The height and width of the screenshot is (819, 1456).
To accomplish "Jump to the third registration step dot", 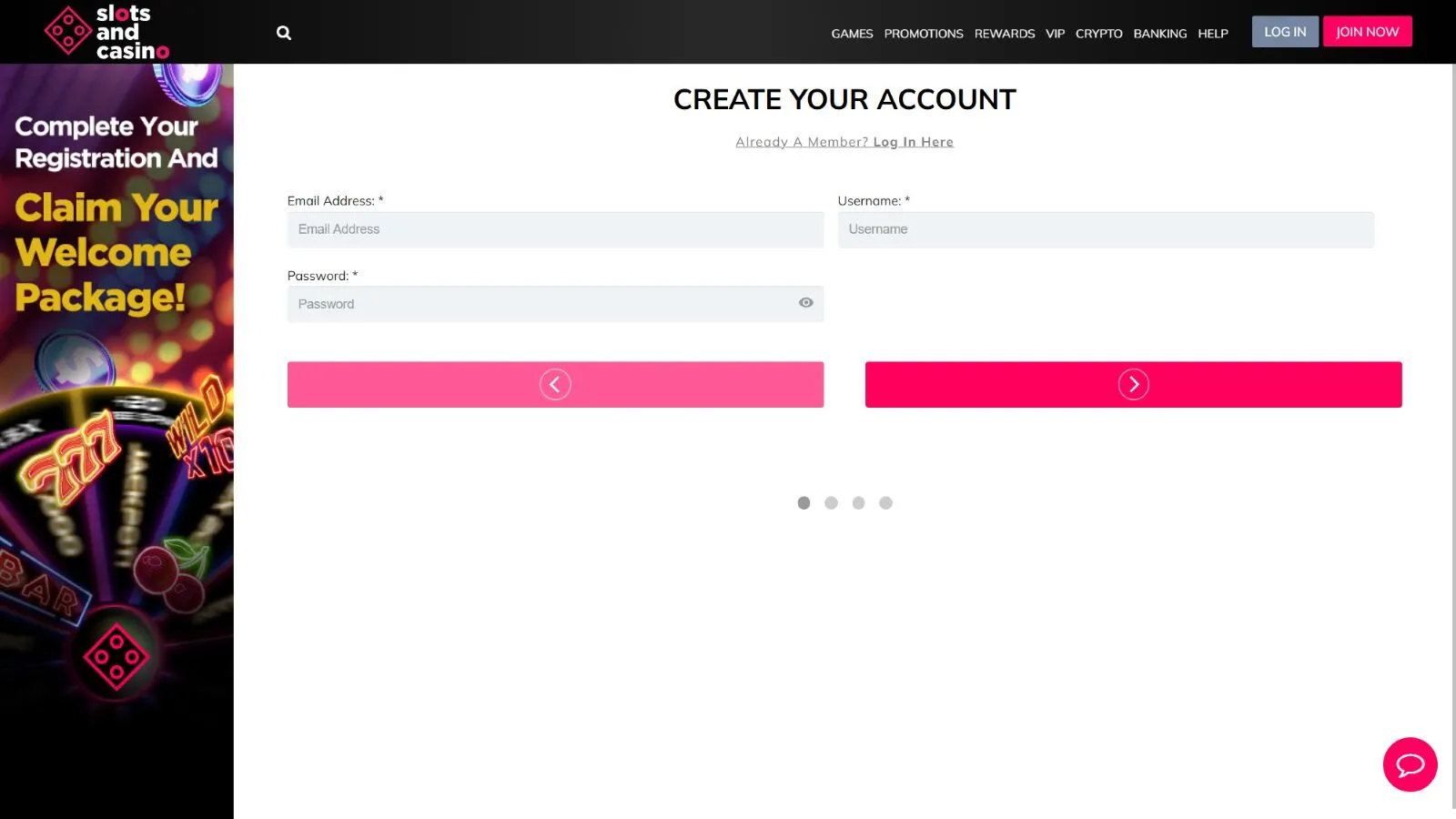I will click(x=858, y=503).
